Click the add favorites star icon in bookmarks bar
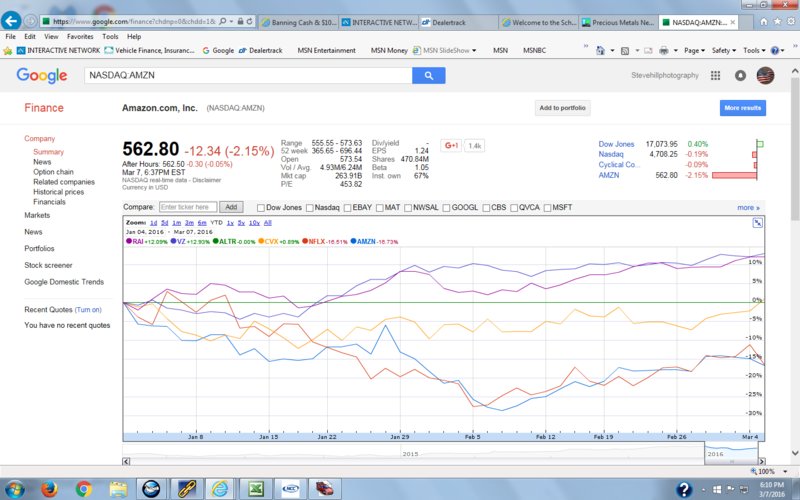800x500 pixels. coord(7,51)
